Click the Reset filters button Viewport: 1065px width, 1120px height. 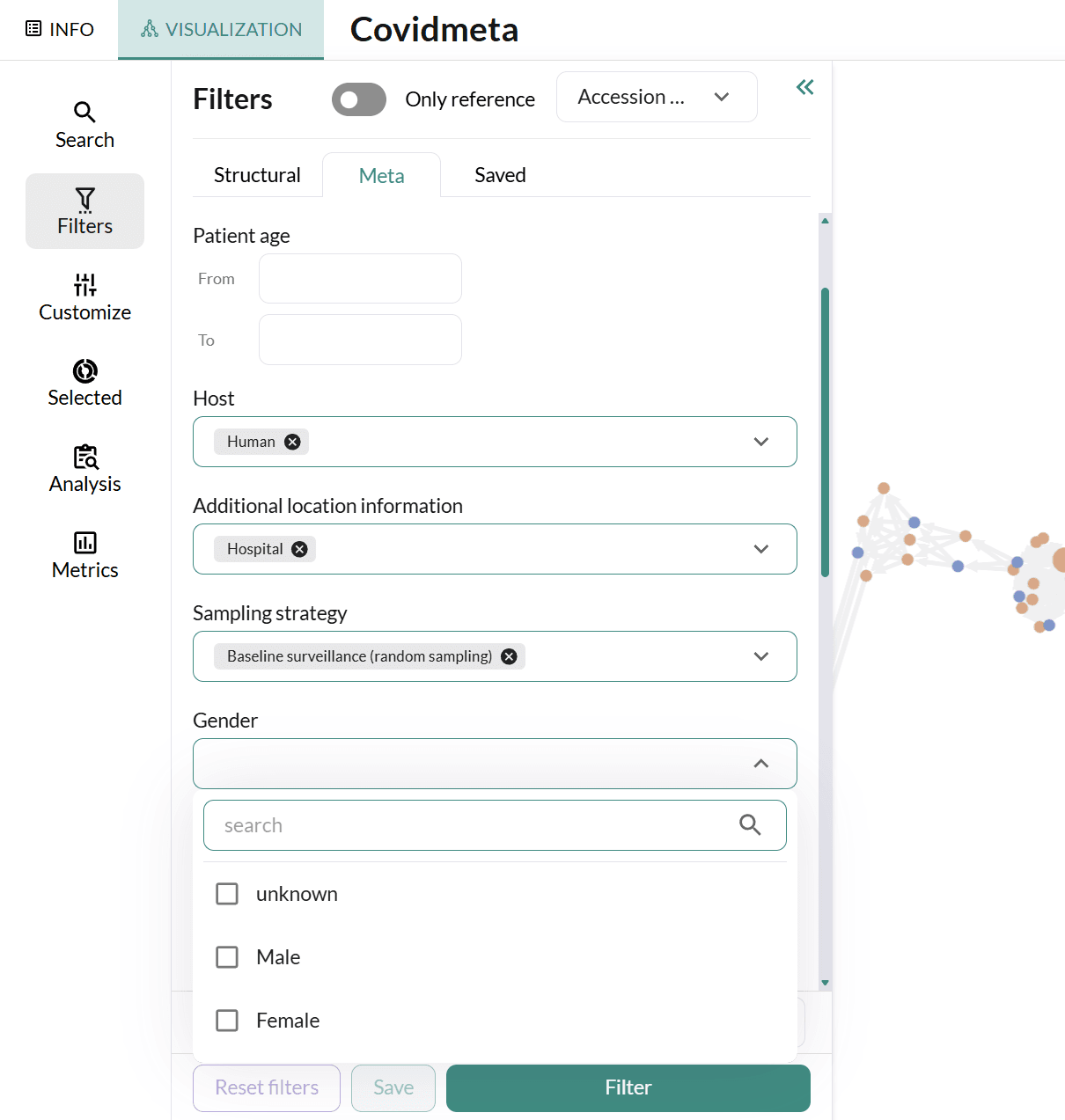tap(266, 1087)
